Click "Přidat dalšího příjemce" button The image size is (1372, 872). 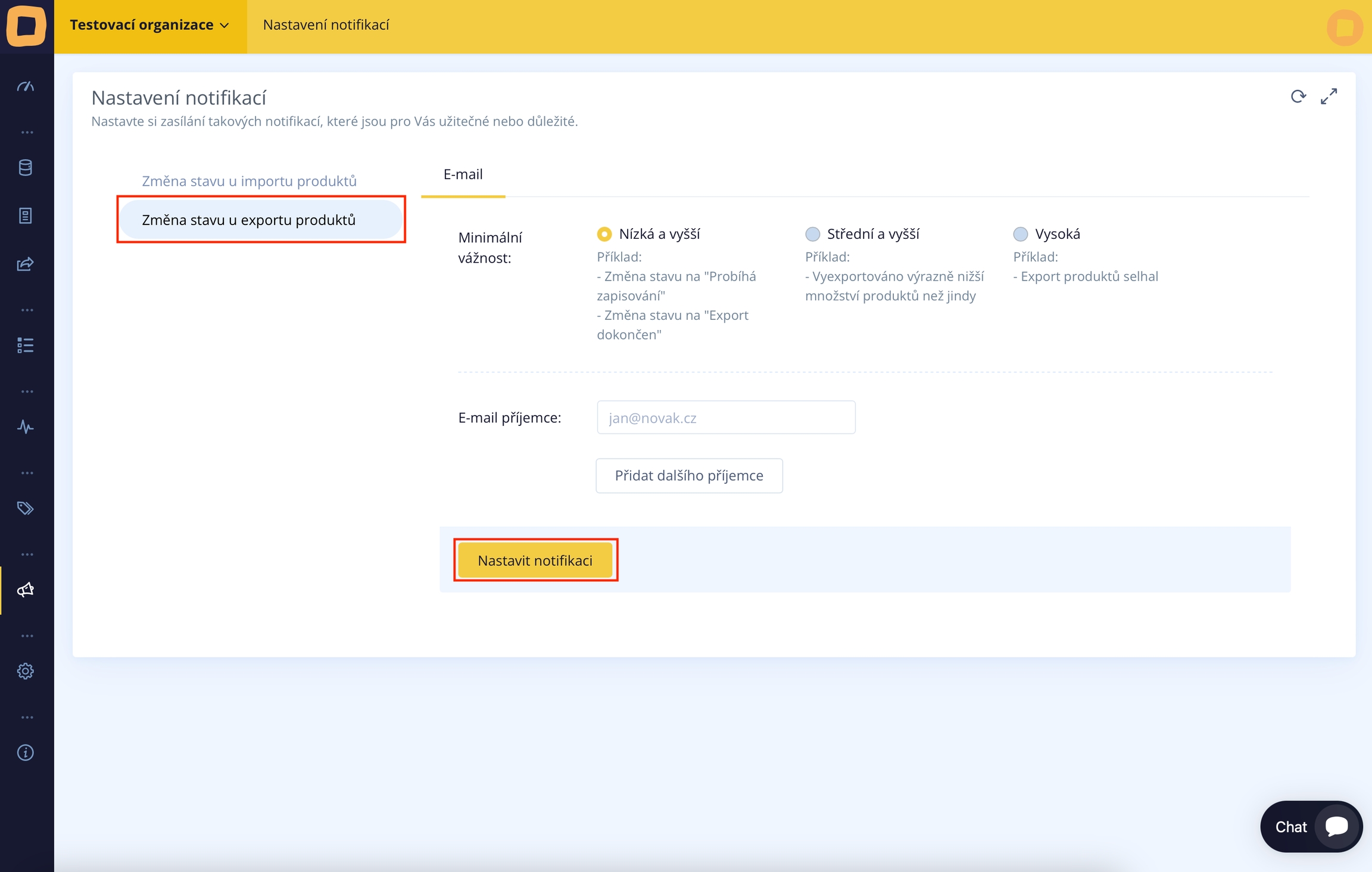pos(689,476)
